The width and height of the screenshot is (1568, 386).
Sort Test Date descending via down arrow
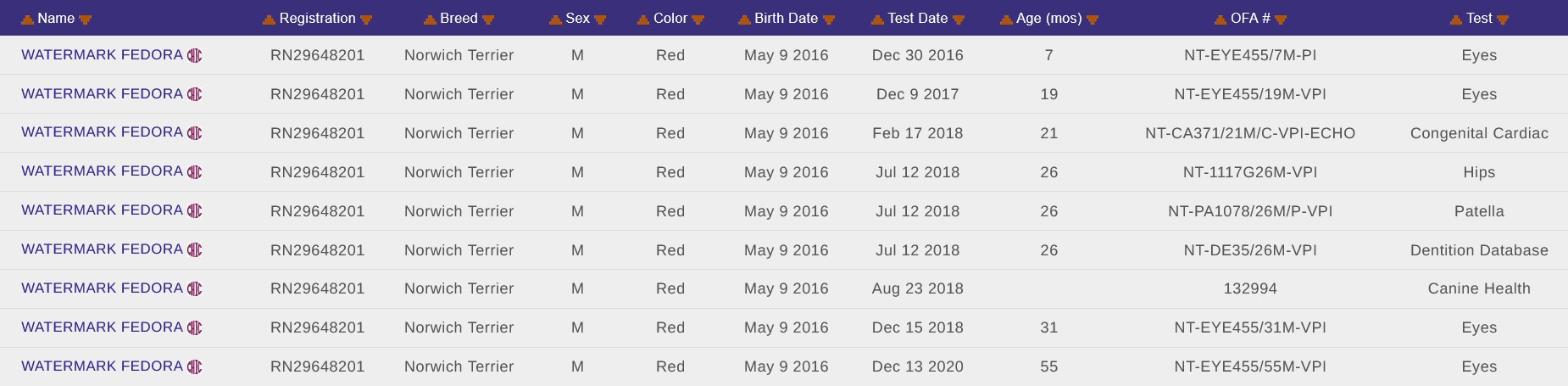tap(959, 20)
